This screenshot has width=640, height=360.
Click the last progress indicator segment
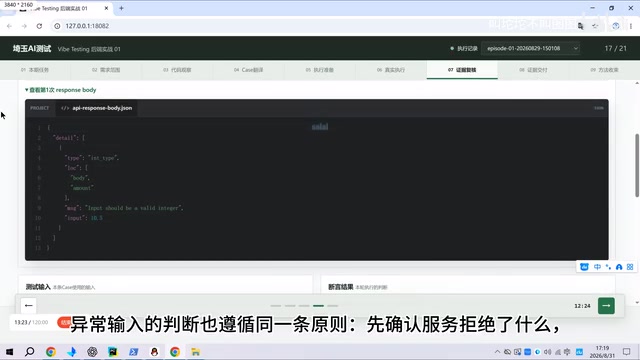(333, 306)
